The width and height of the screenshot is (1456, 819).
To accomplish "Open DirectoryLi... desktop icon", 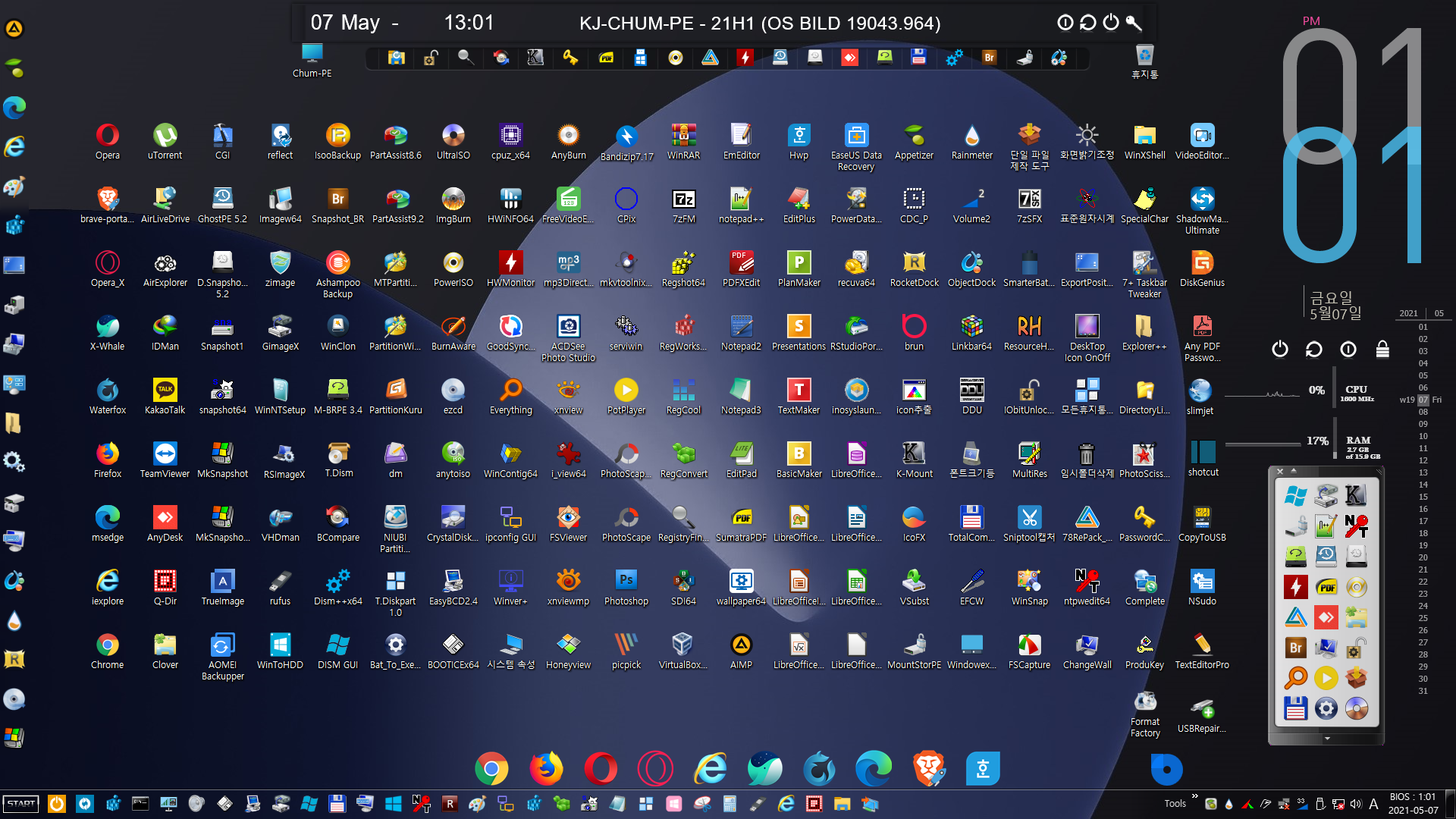I will click(1144, 396).
